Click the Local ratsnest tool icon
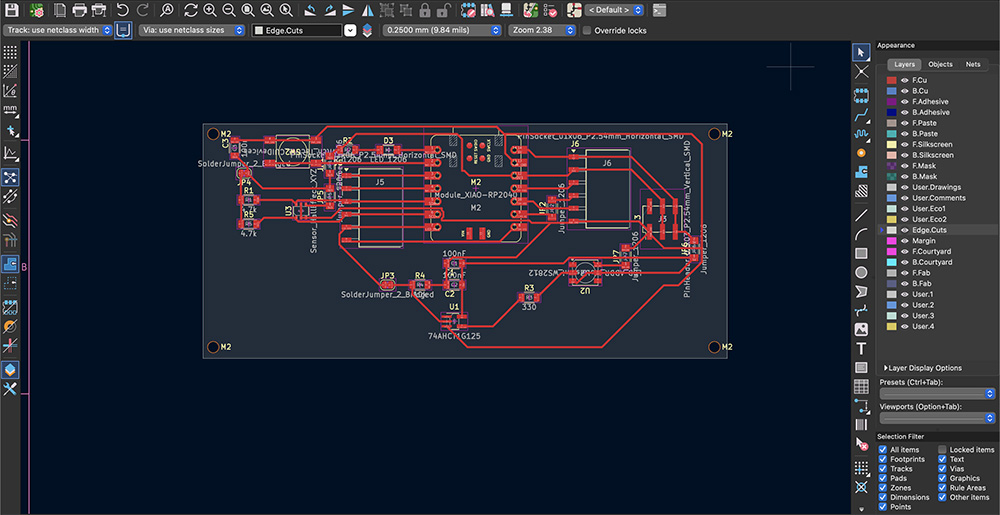The height and width of the screenshot is (515, 1000). tap(861, 71)
